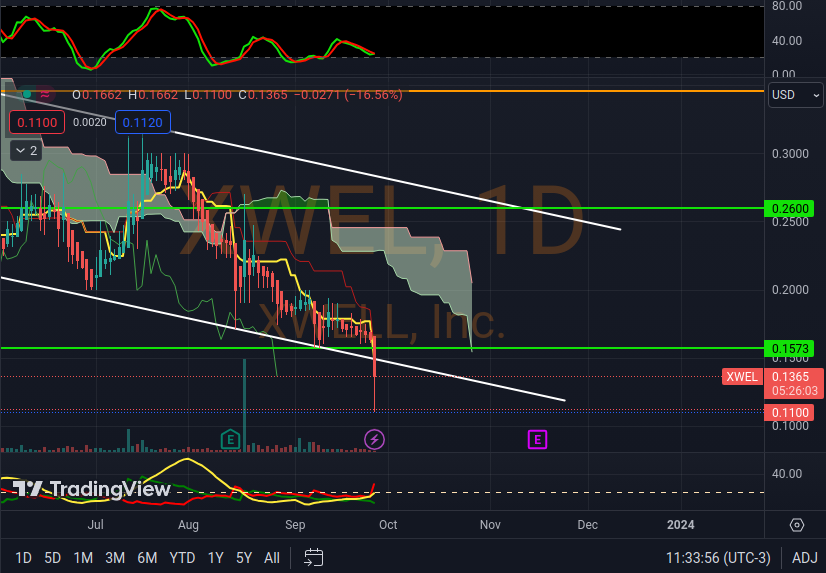Click the blue 0.1120 buy price button

point(143,123)
